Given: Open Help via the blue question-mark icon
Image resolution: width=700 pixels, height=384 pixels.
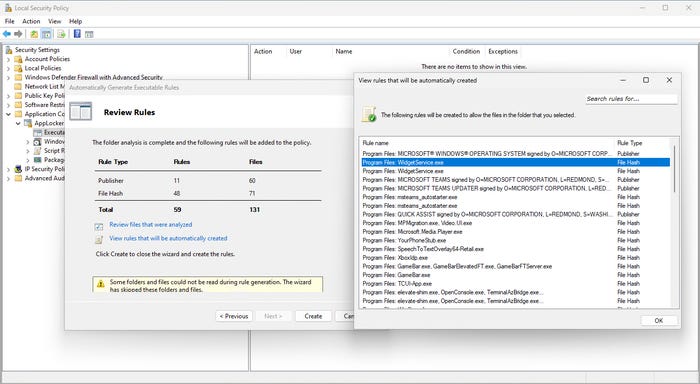Looking at the screenshot, I should (77, 34).
